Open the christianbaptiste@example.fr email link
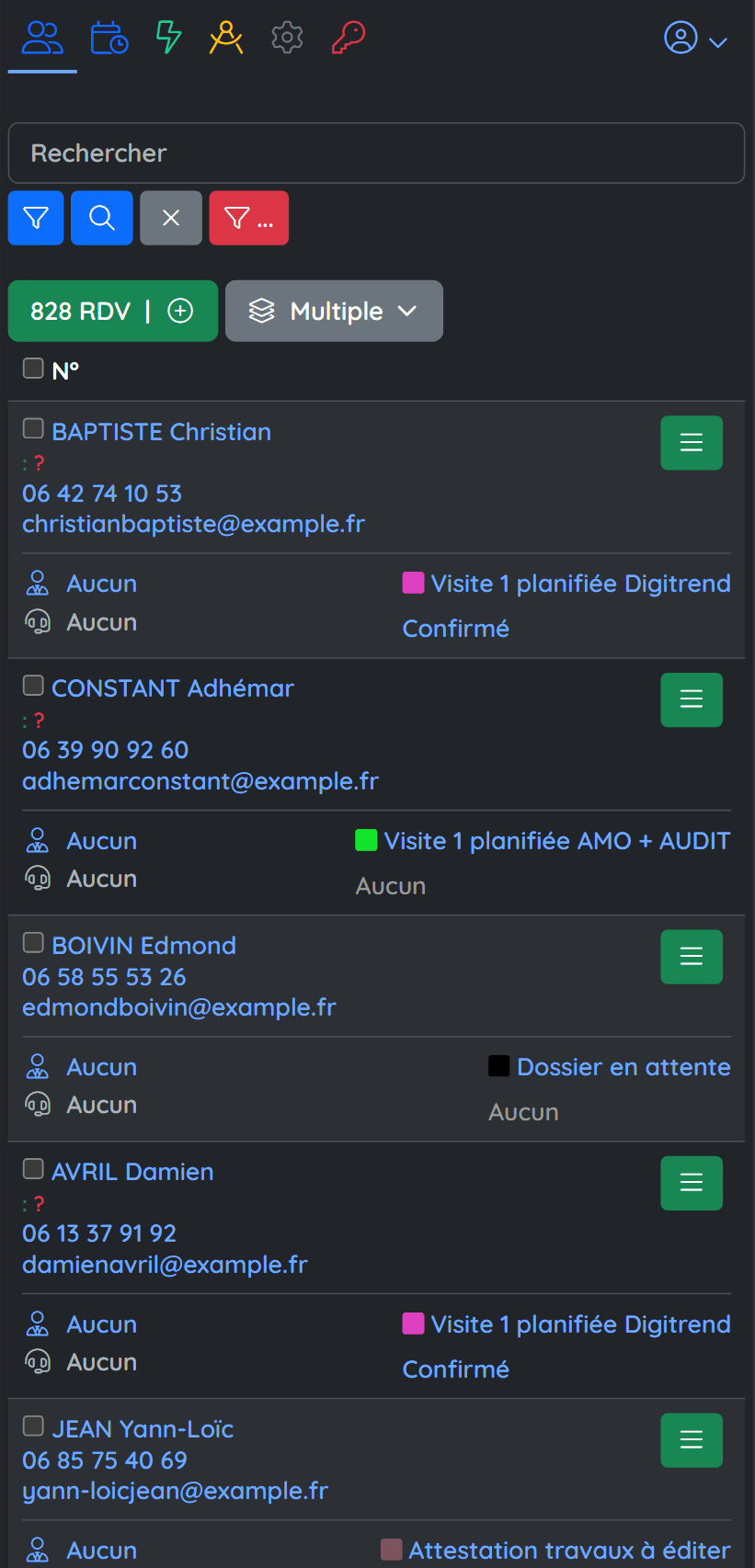755x1568 pixels. (x=193, y=524)
